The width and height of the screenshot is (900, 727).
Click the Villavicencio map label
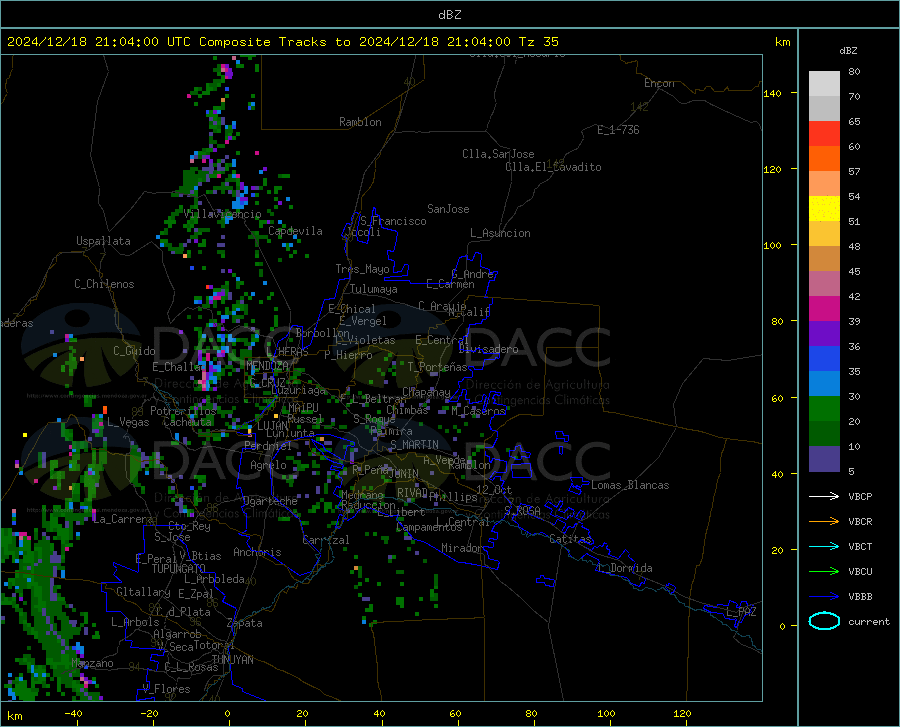pos(223,214)
